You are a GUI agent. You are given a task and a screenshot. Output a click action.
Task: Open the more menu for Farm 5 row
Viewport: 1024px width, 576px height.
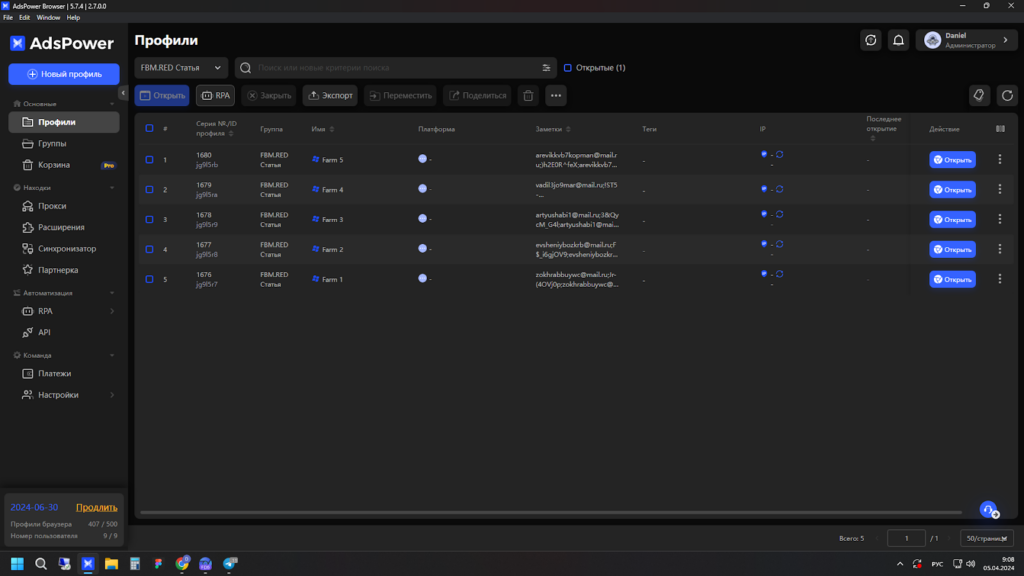pos(1000,159)
